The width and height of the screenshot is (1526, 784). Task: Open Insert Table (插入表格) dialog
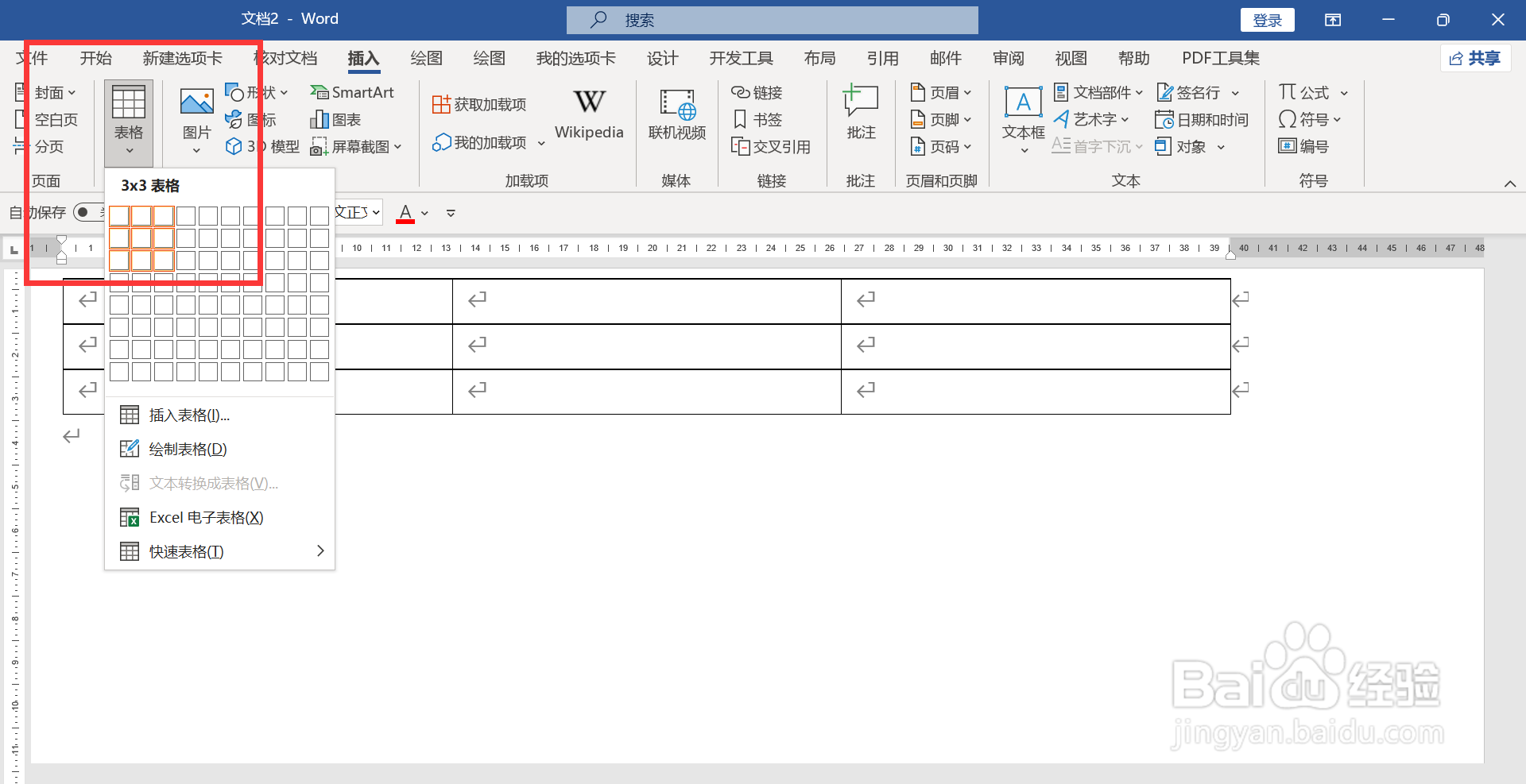[x=219, y=415]
